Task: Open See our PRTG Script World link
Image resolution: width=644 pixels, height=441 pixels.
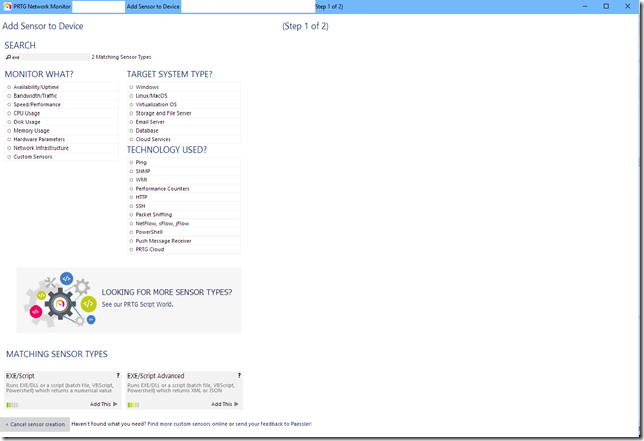Action: tap(137, 304)
